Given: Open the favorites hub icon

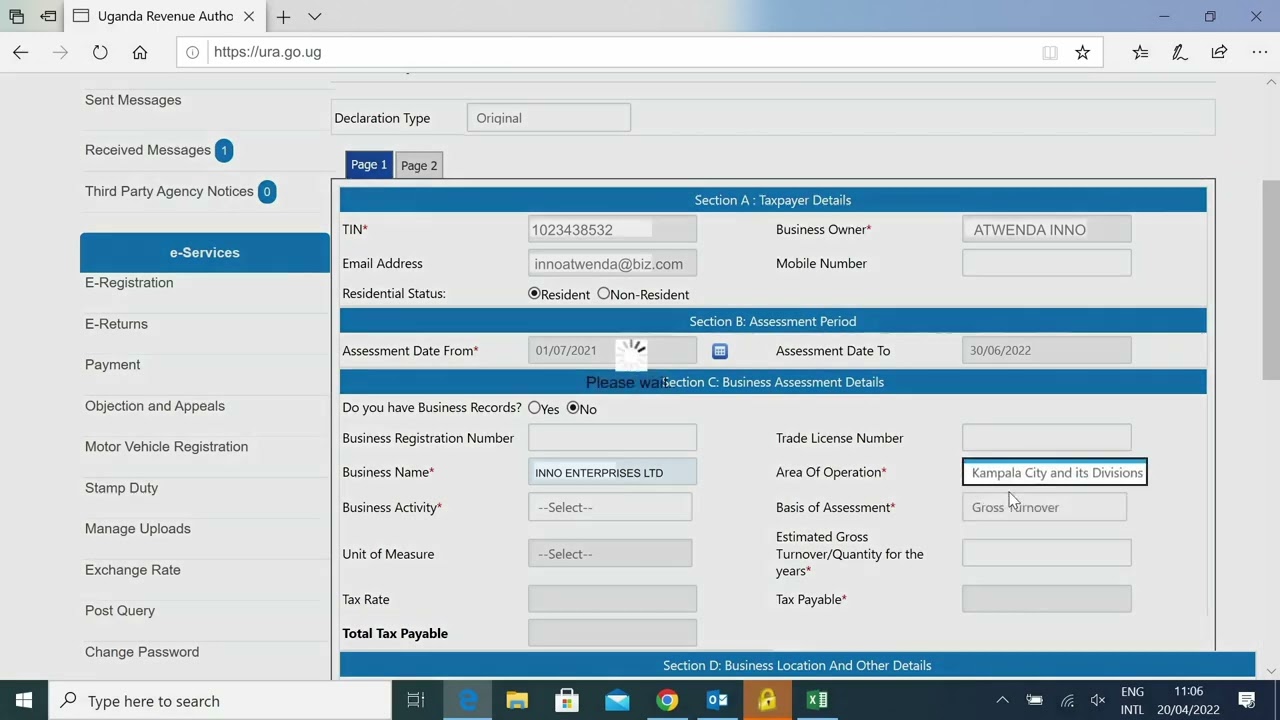Looking at the screenshot, I should [x=1141, y=52].
